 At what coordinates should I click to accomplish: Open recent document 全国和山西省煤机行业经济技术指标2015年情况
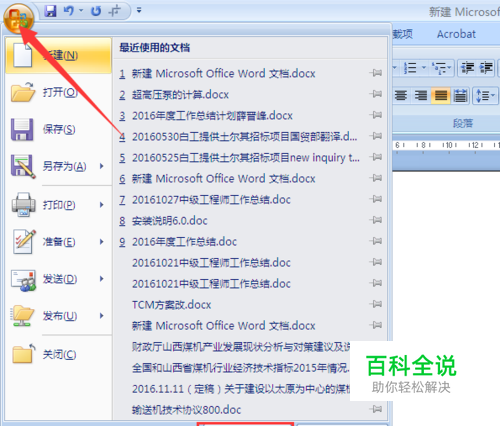[241, 368]
